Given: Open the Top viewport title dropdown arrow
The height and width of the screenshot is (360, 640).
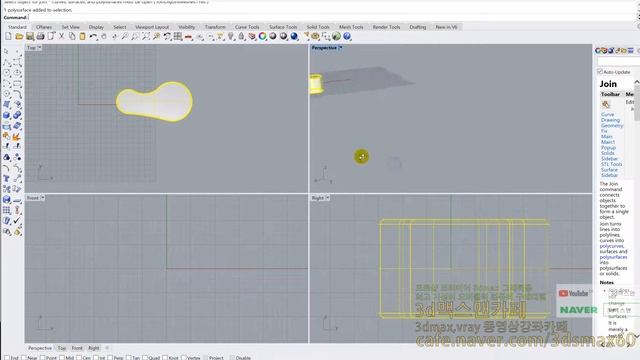Looking at the screenshot, I should click(x=39, y=48).
